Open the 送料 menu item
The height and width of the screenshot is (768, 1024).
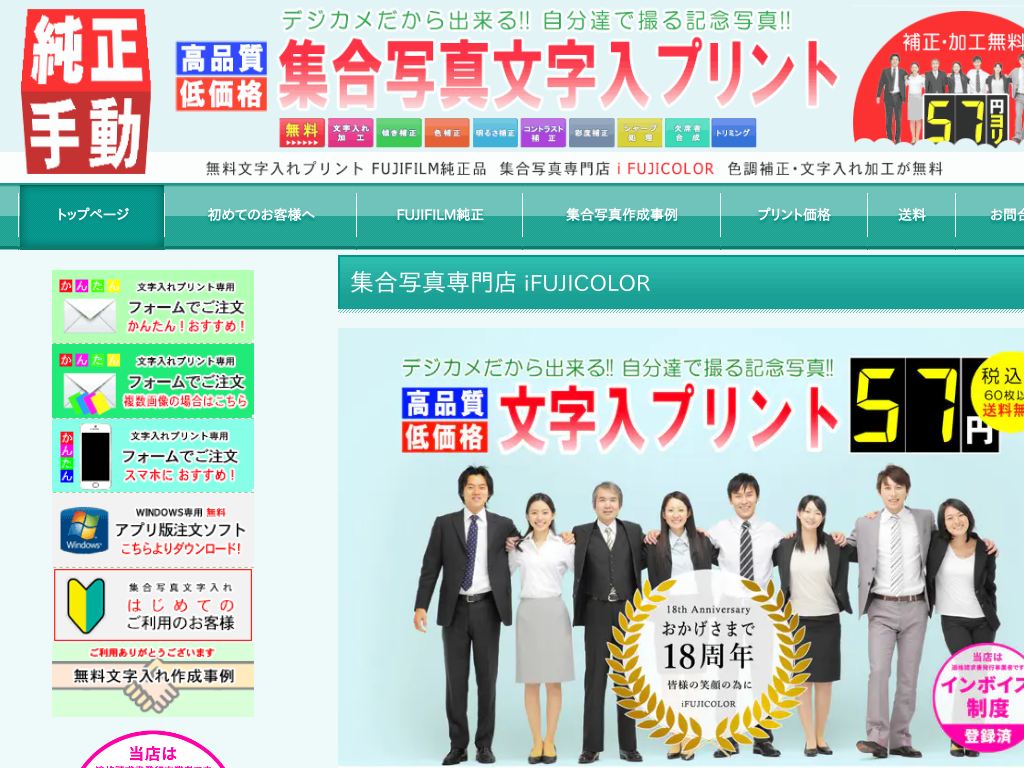(x=911, y=215)
